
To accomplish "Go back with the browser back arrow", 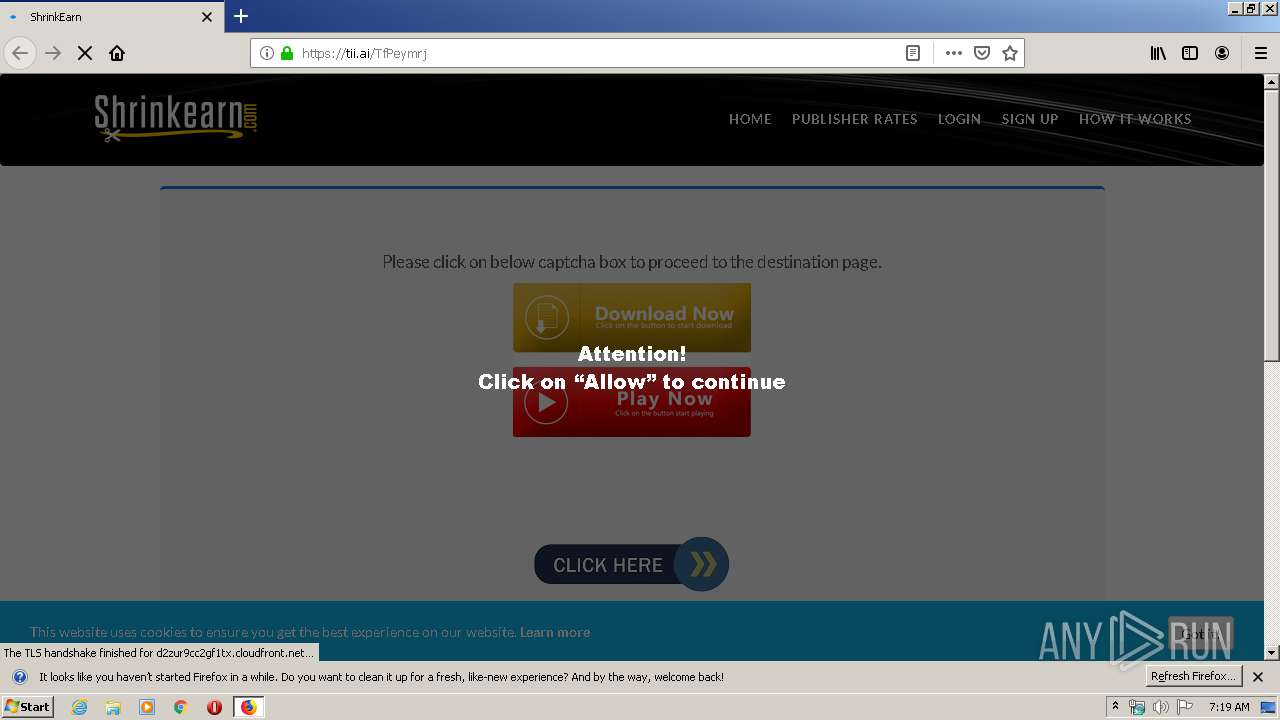I will (20, 53).
